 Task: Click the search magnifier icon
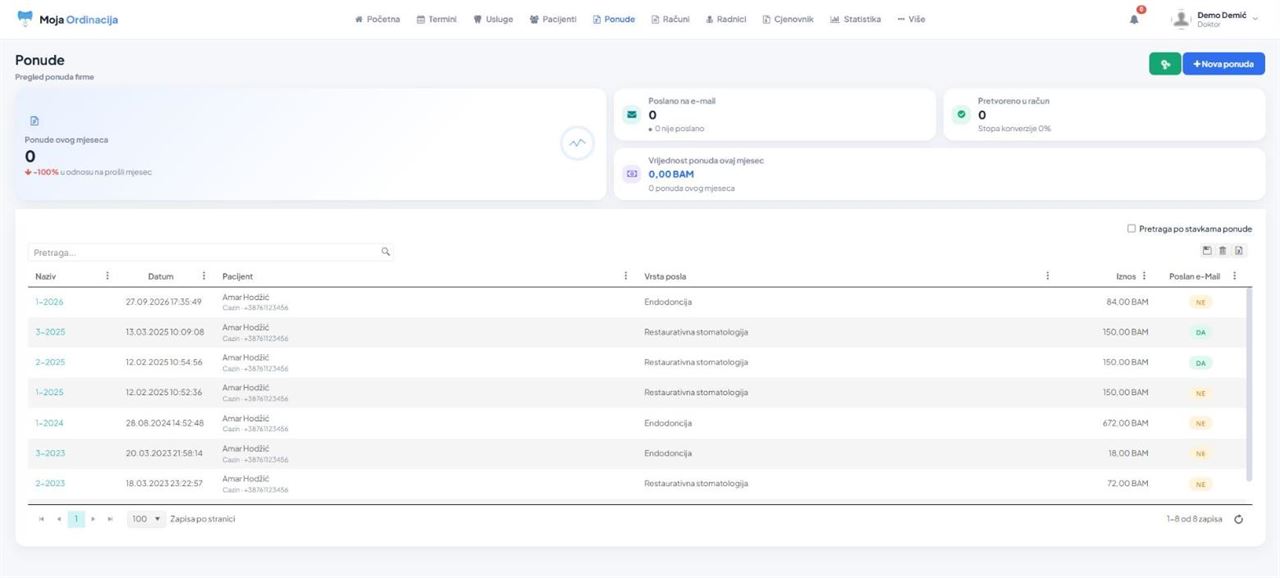[386, 252]
